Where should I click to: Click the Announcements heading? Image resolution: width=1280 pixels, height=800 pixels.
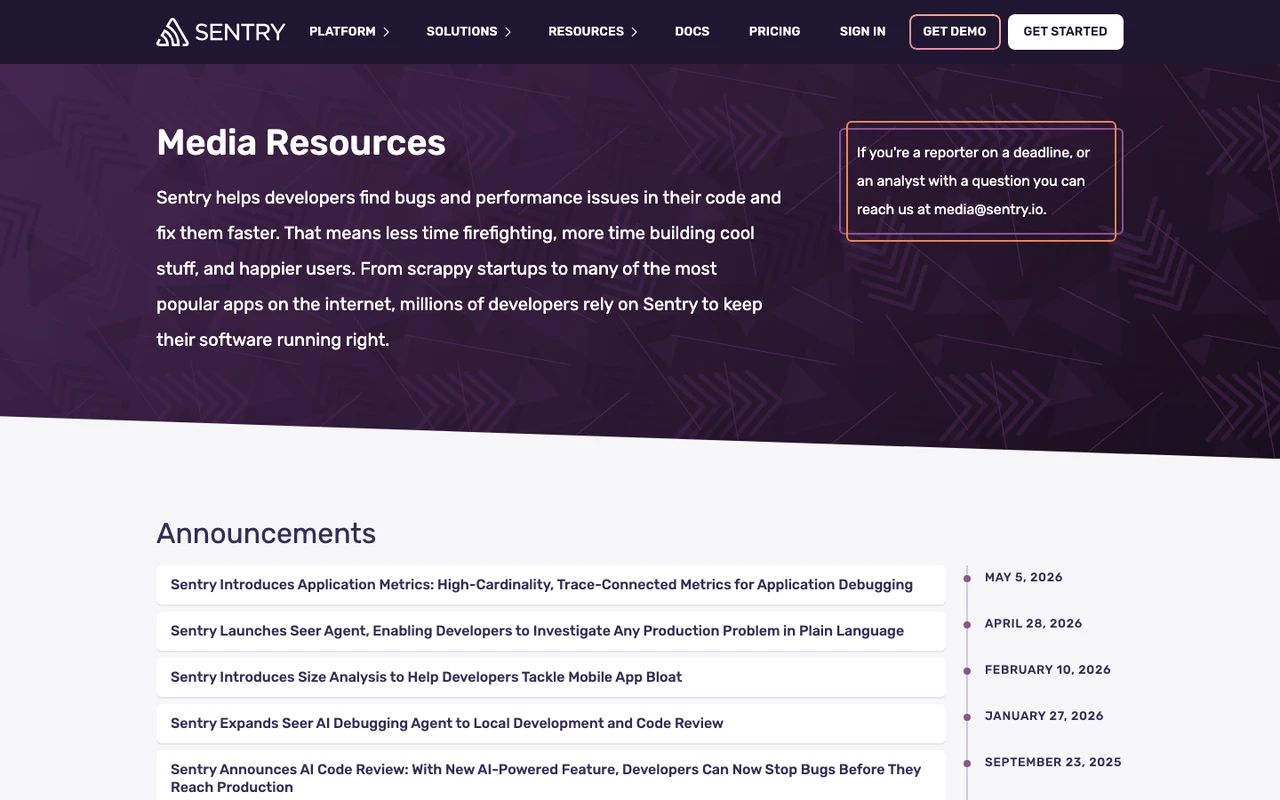tap(266, 533)
